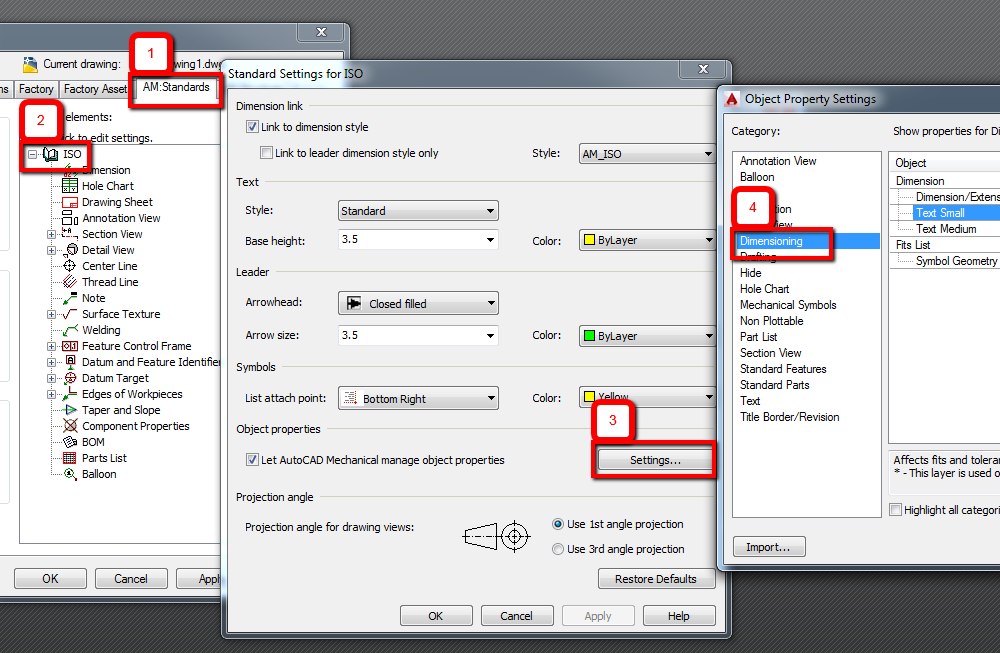
Task: Click Cancel in the Options dialog
Action: [x=131, y=579]
